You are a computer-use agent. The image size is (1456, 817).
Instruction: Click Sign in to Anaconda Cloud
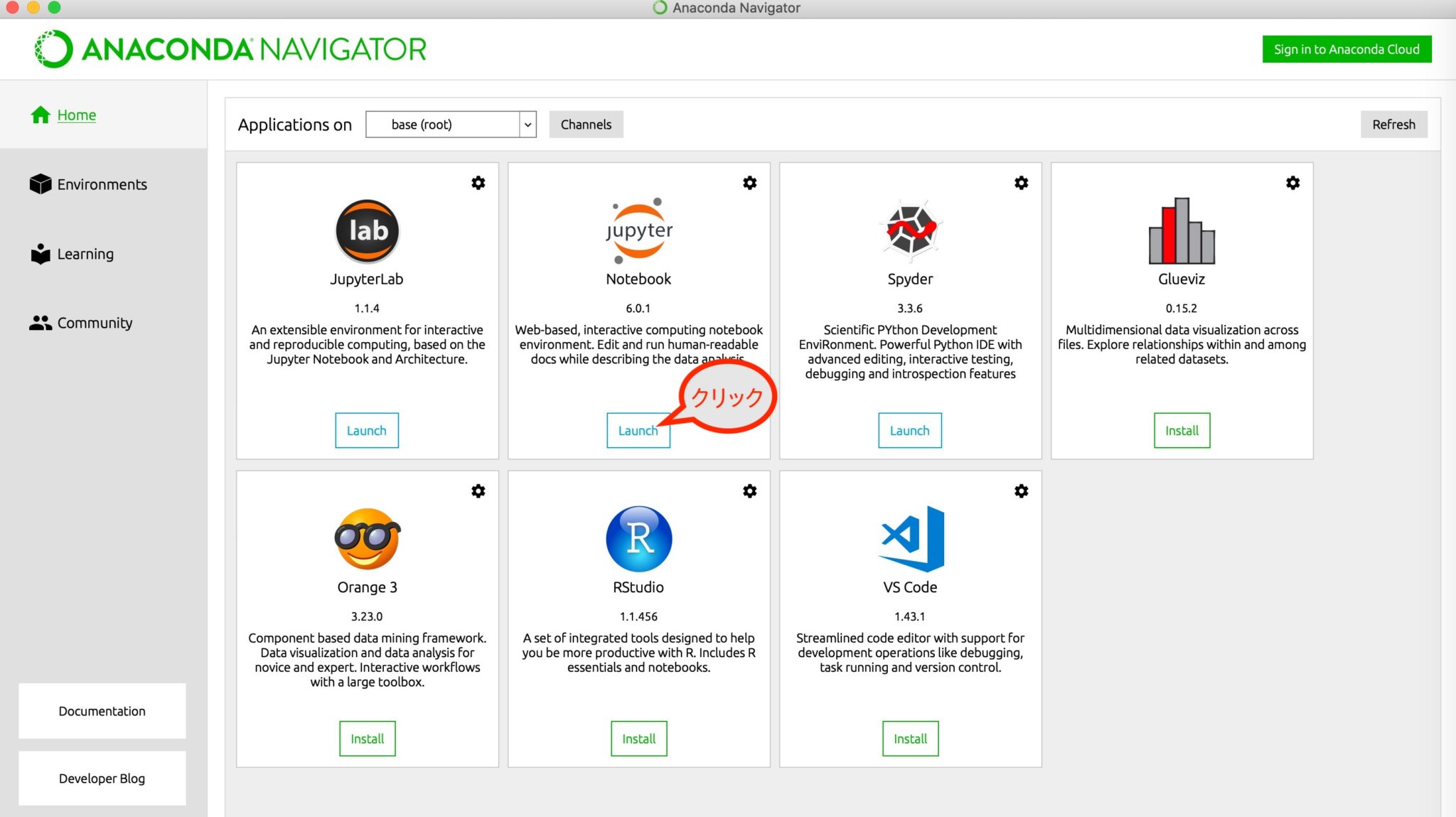point(1347,49)
